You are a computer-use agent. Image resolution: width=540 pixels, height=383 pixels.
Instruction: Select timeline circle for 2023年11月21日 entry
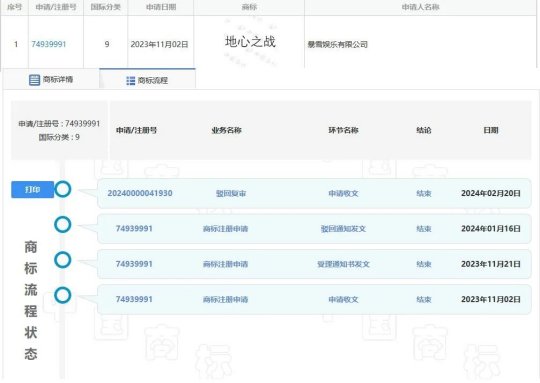(x=63, y=260)
